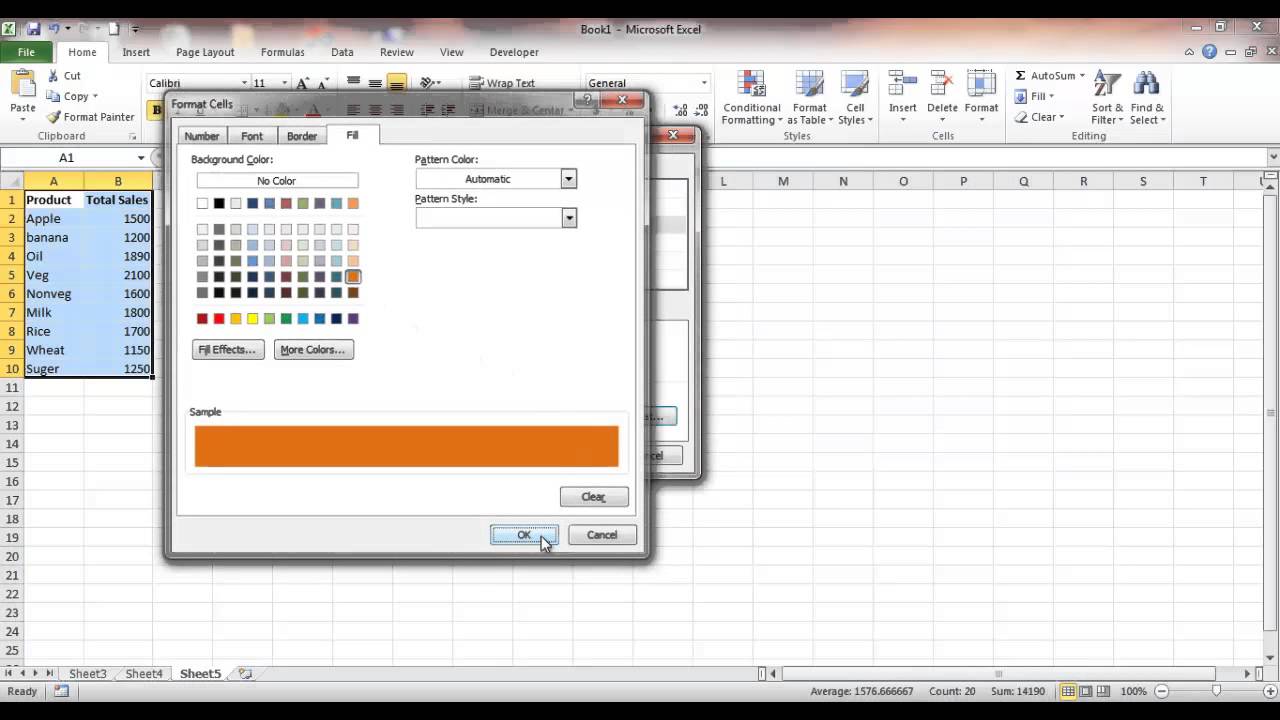Click the horizontal sheet scrollbar

(x=998, y=674)
